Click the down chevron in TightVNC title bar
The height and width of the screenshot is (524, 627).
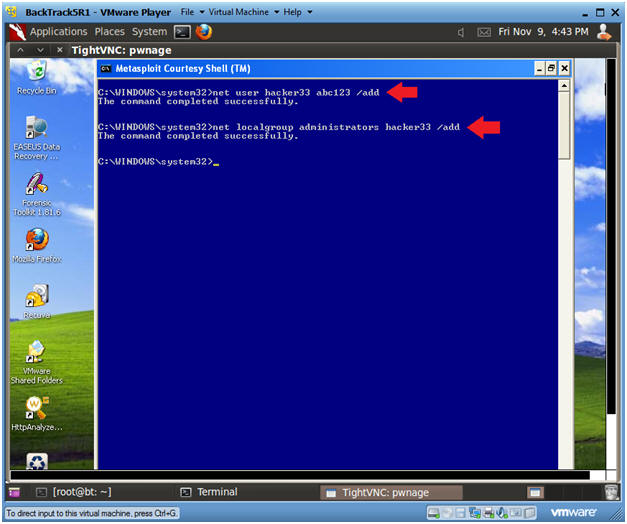[40, 50]
